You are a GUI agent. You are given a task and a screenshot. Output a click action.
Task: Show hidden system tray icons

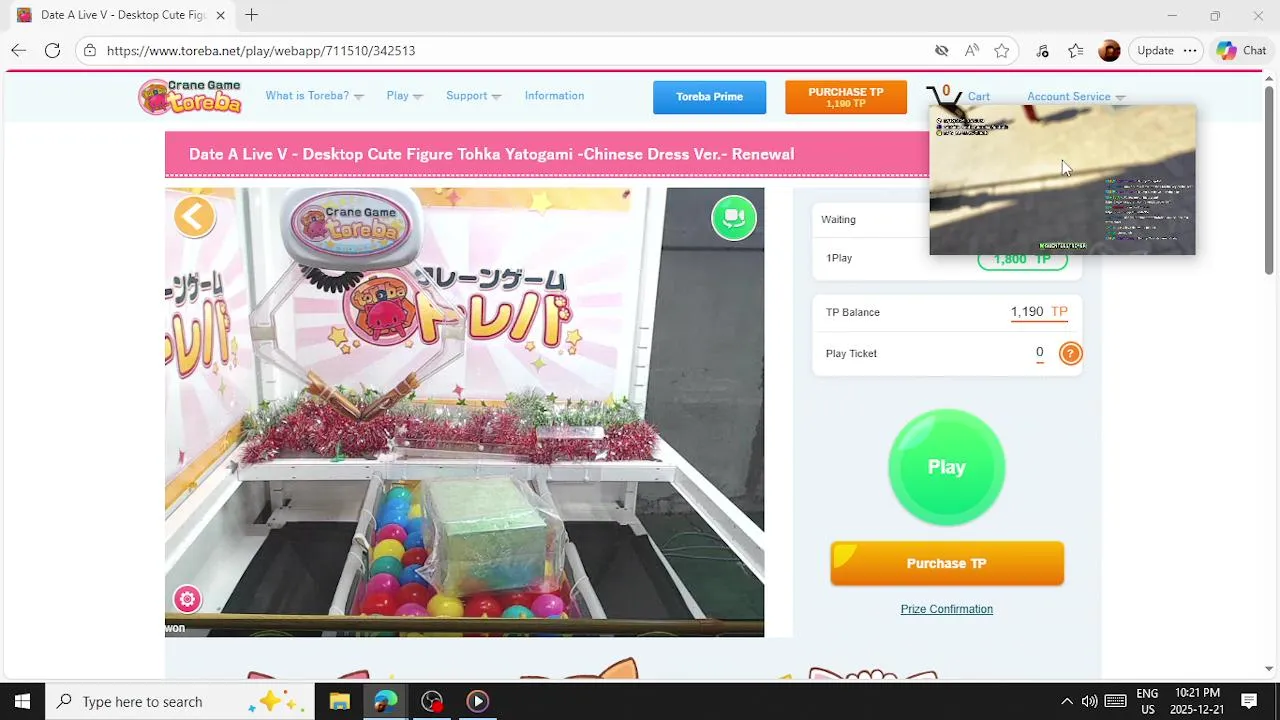point(1067,701)
